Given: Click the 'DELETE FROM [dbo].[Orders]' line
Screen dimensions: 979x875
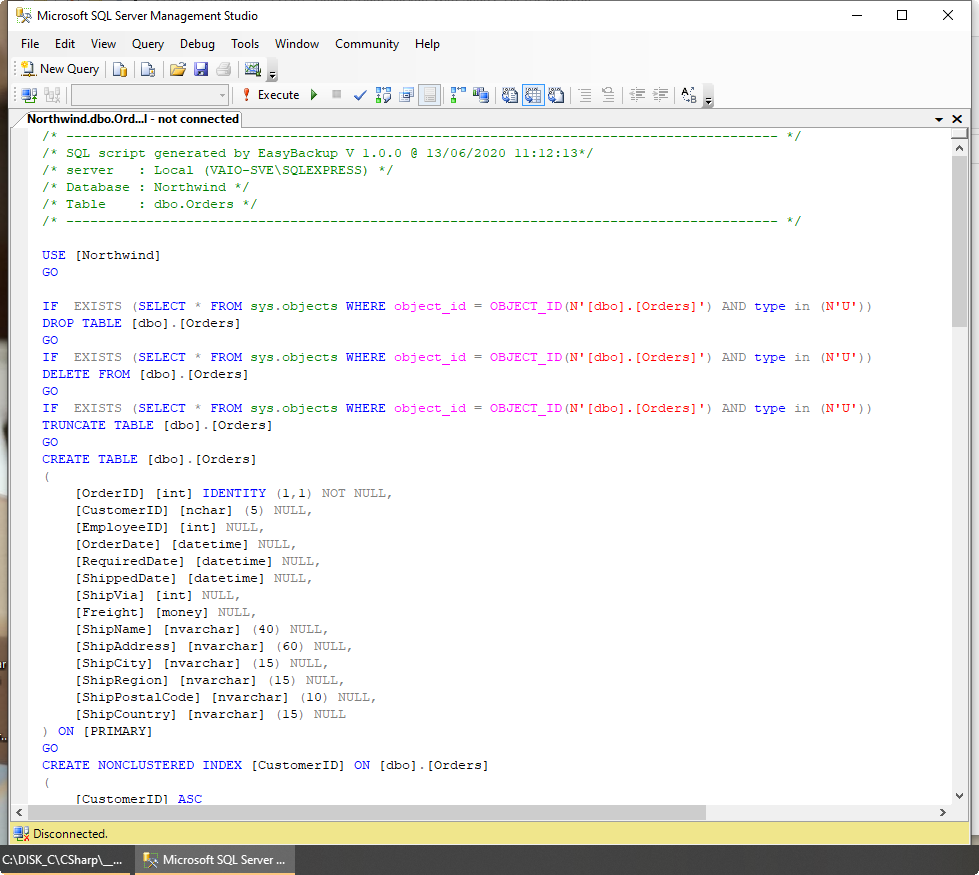Looking at the screenshot, I should (x=145, y=375).
